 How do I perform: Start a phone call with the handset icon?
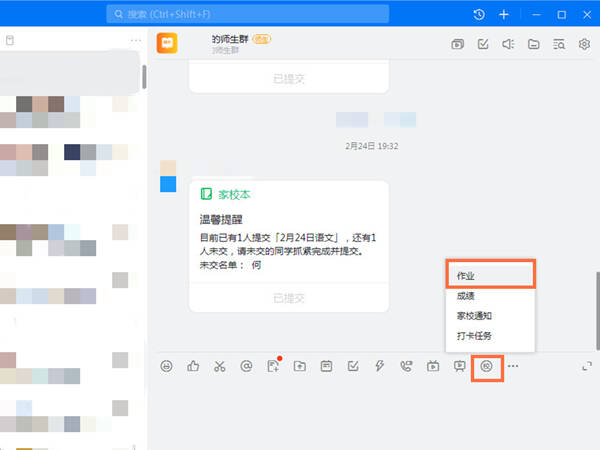tap(406, 366)
